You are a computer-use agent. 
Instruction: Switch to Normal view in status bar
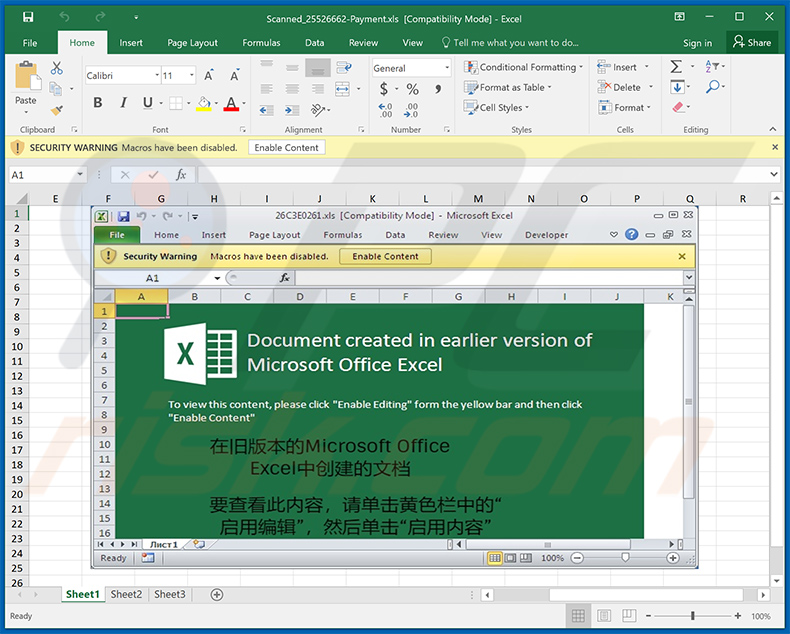(578, 616)
